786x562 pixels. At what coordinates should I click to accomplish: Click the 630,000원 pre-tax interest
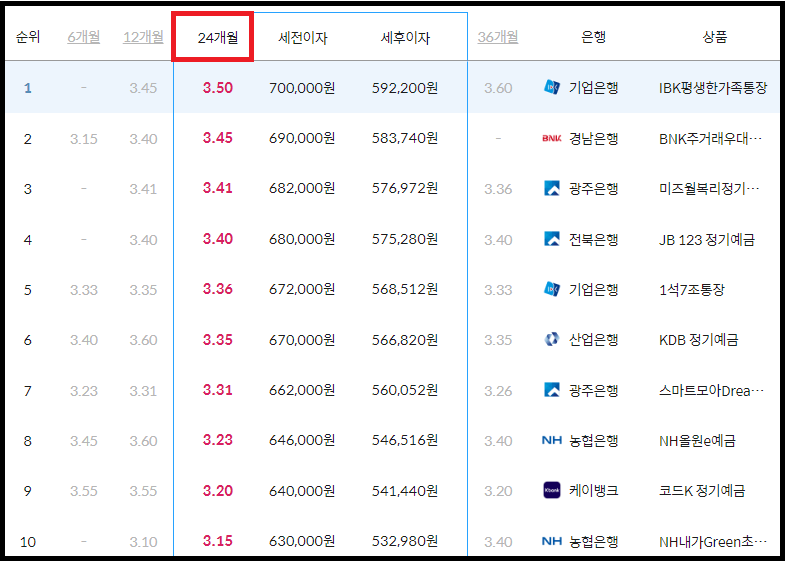(x=302, y=541)
